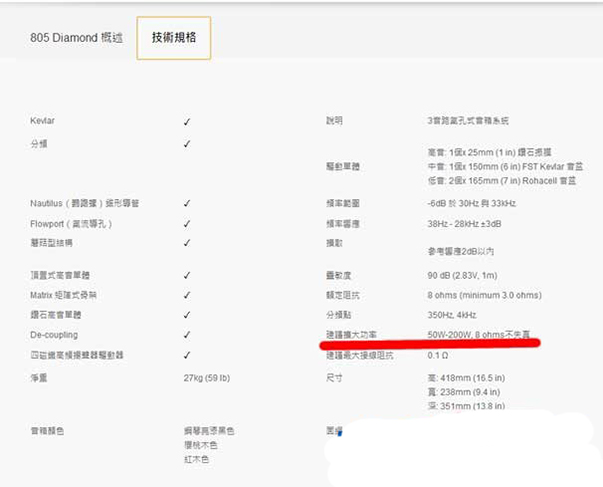
Task: Click the crossover value '350Hz, 4kHz'
Action: 452,315
